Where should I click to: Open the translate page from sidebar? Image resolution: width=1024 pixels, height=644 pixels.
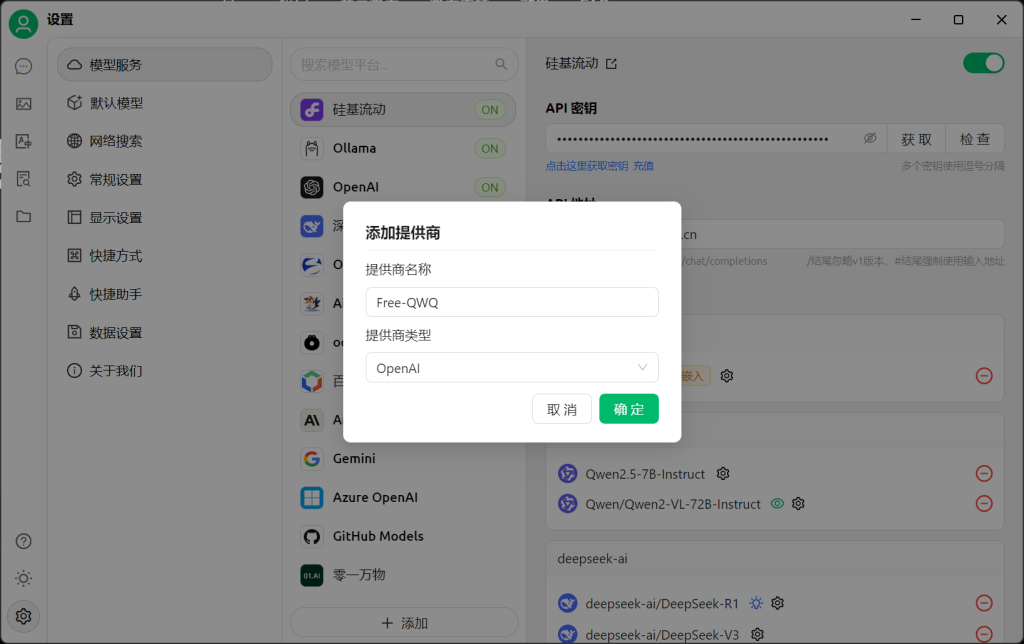24,141
